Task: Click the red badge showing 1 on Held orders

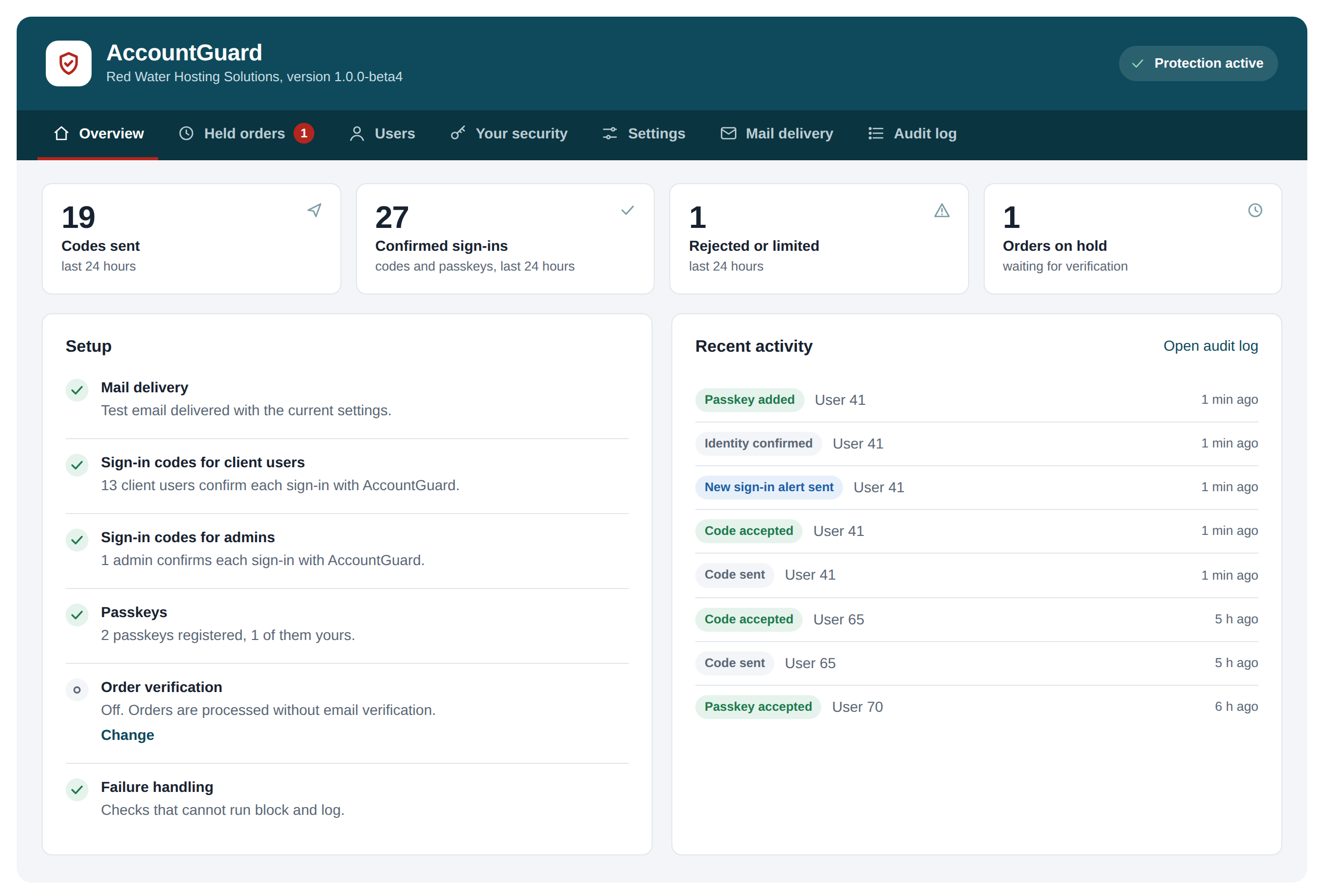Action: pos(303,133)
